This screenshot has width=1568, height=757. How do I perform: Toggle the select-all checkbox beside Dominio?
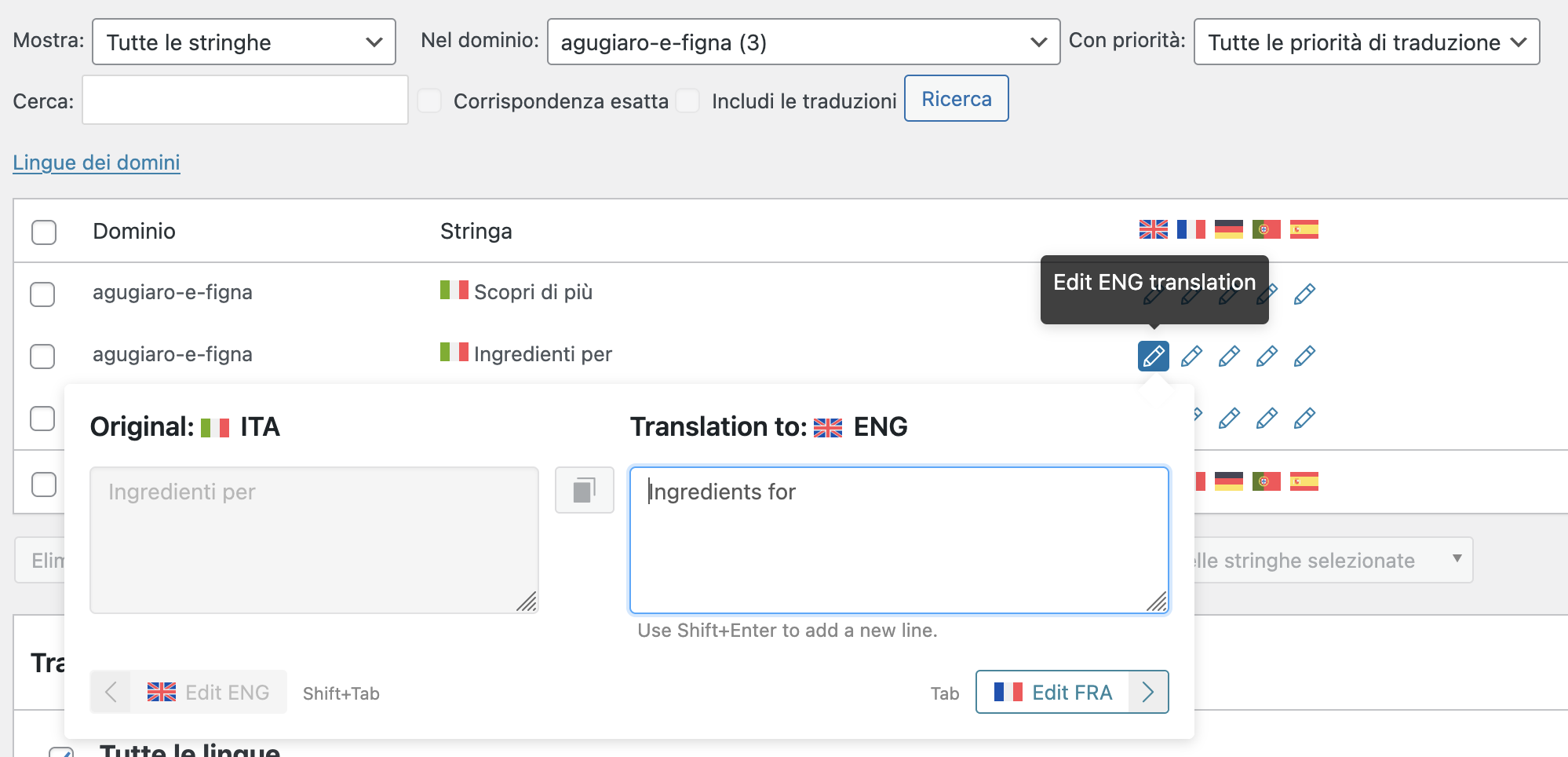point(44,232)
